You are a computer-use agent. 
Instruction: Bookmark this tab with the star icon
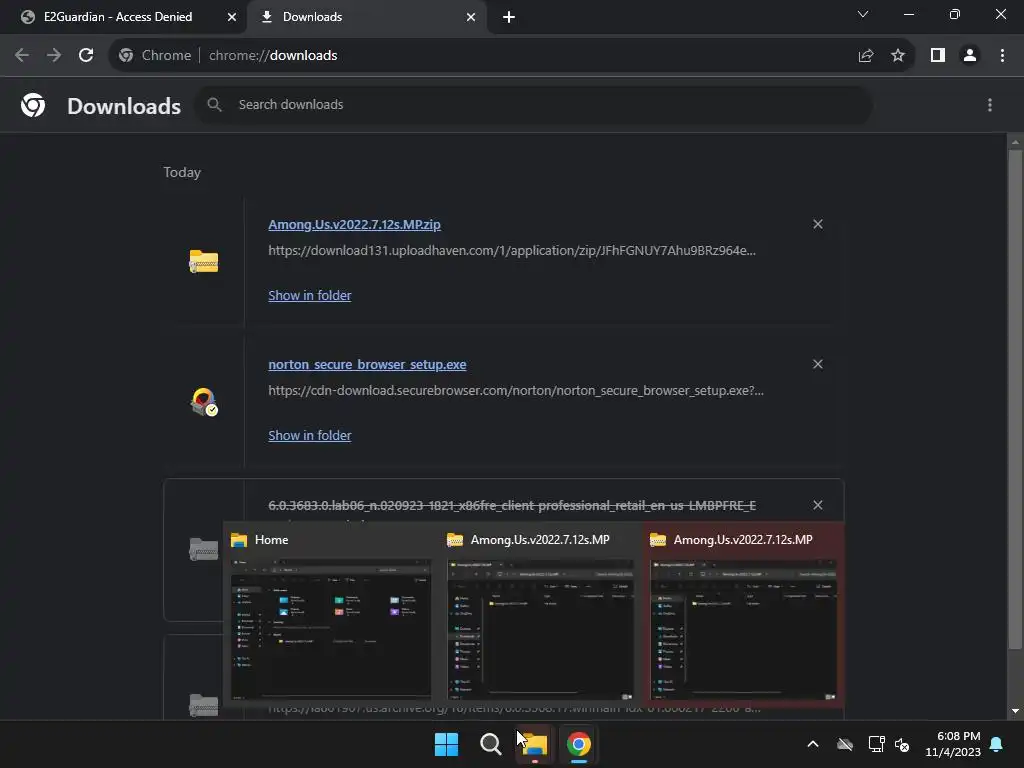tap(898, 56)
